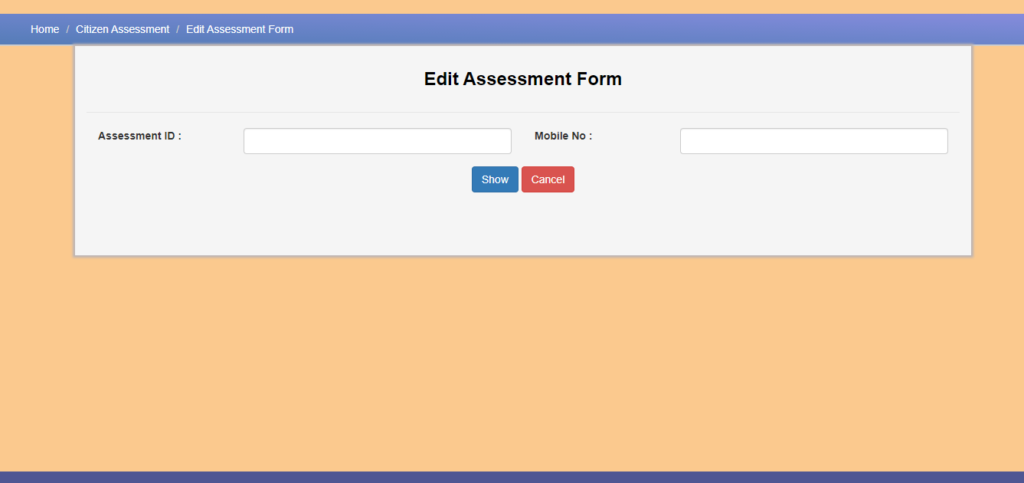Submit the search using Show
The width and height of the screenshot is (1024, 483).
pyautogui.click(x=495, y=179)
